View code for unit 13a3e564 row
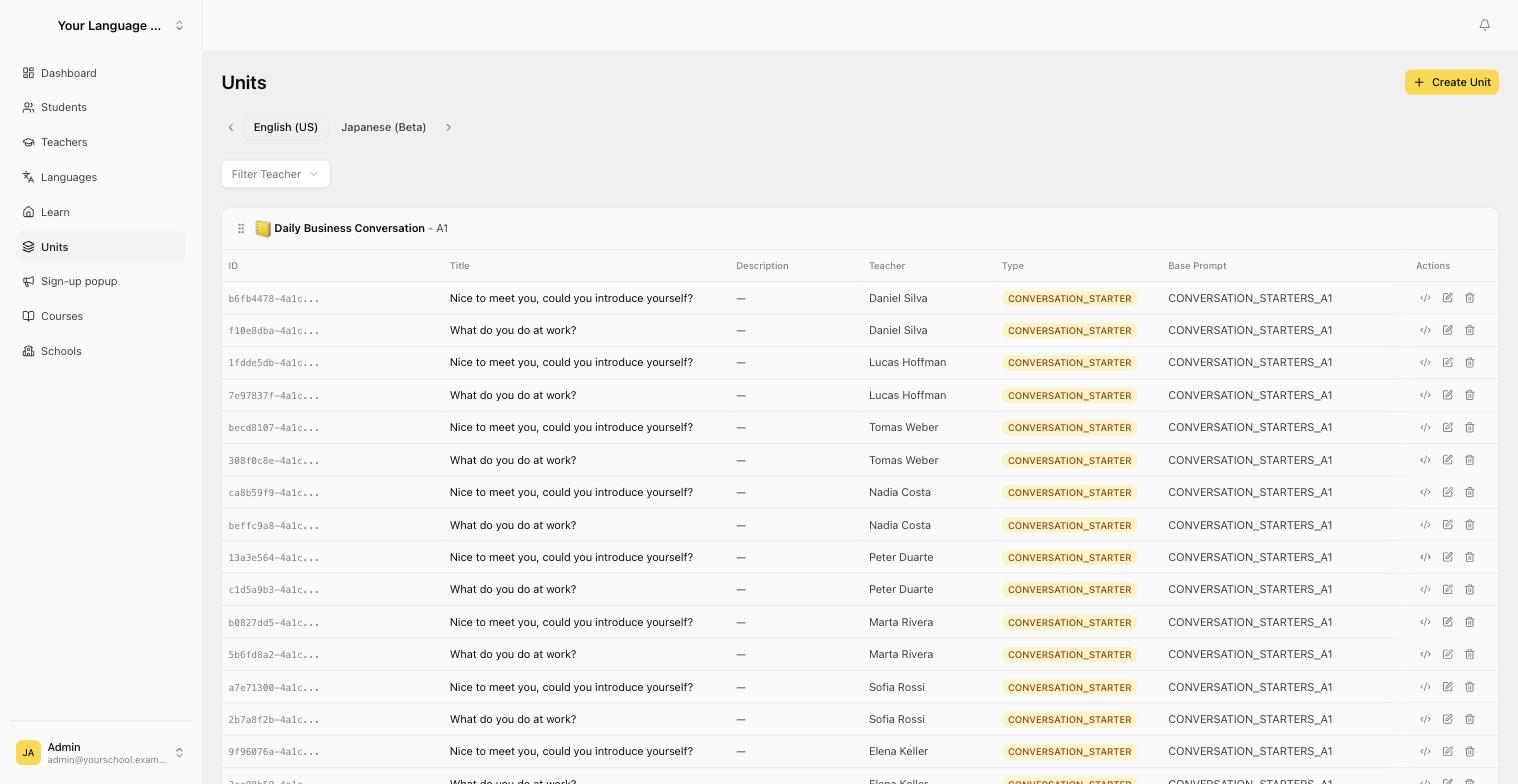Screen dimensions: 1518x784 pos(1425,557)
